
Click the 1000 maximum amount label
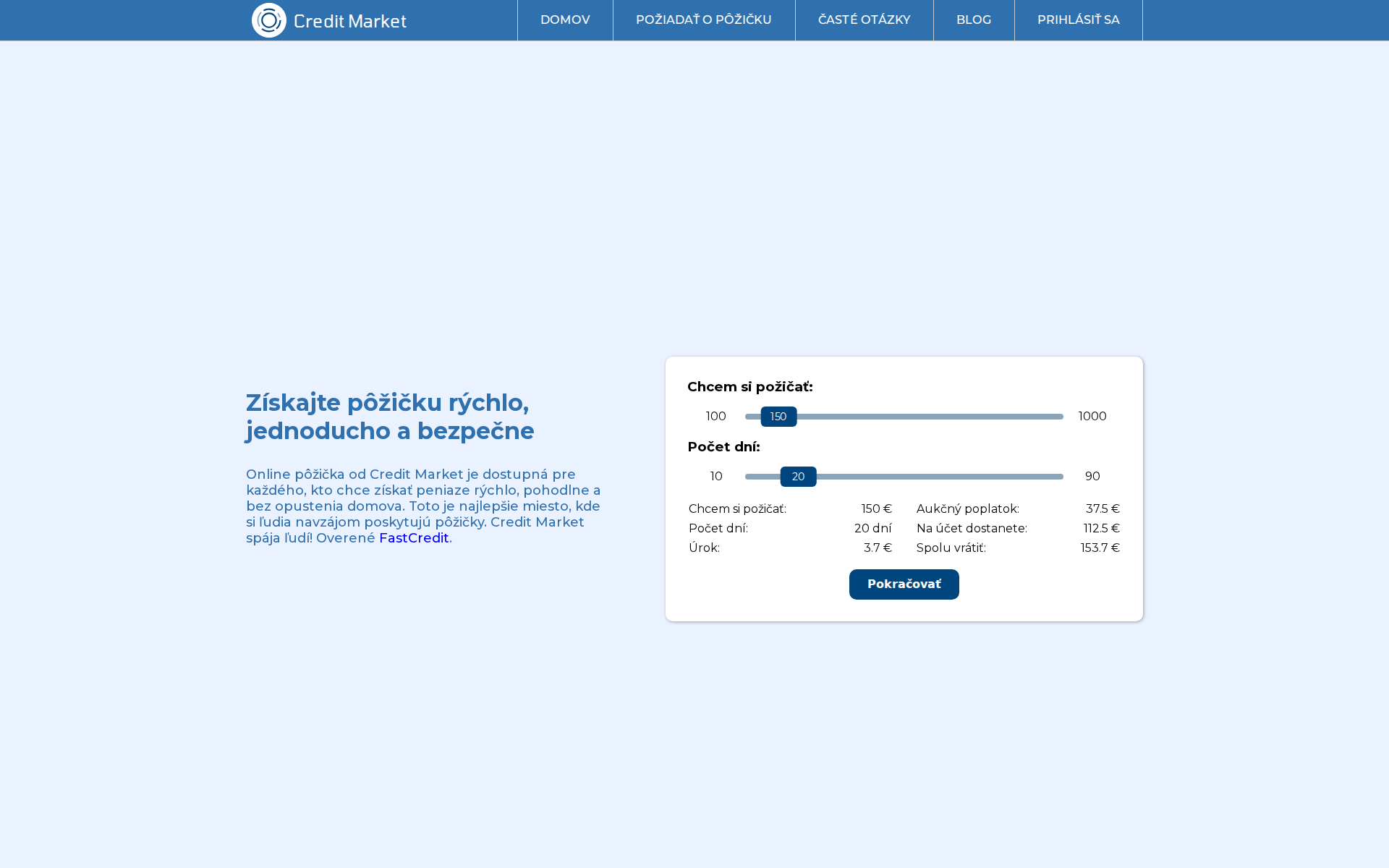1092,416
